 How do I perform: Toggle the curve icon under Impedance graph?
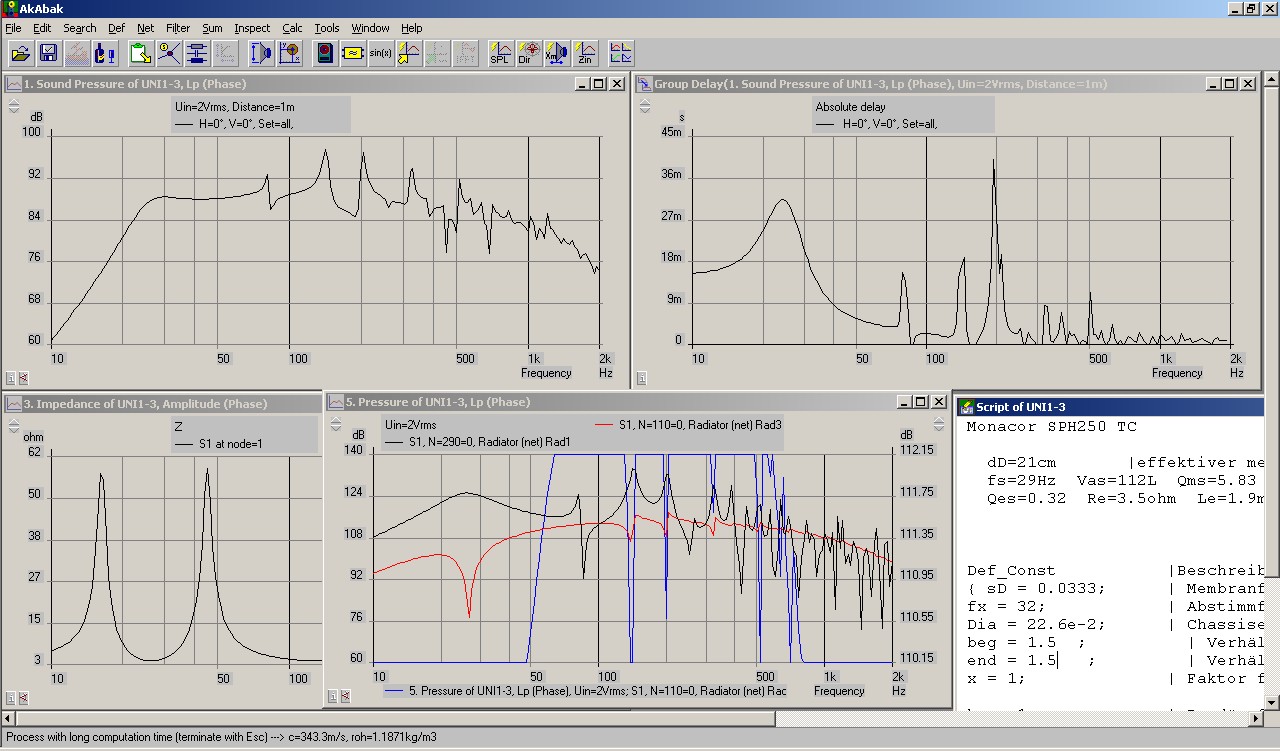point(23,698)
